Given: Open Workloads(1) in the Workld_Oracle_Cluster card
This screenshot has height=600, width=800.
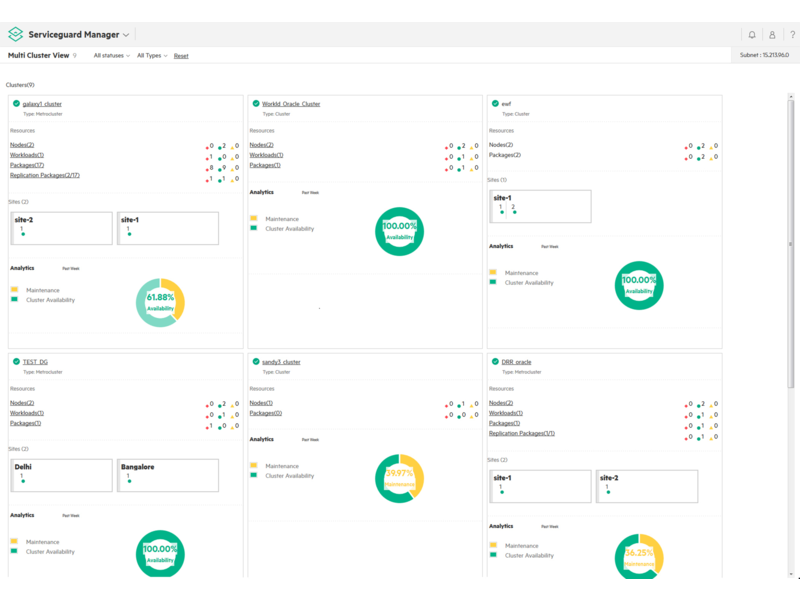Looking at the screenshot, I should [266, 155].
